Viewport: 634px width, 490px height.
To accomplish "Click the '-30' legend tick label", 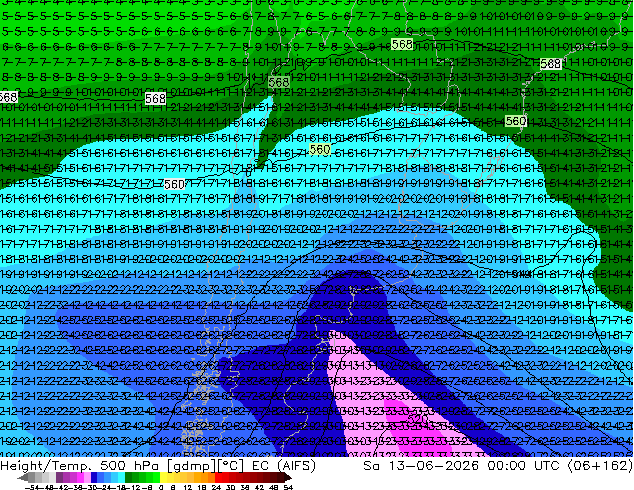I will 91,488.
